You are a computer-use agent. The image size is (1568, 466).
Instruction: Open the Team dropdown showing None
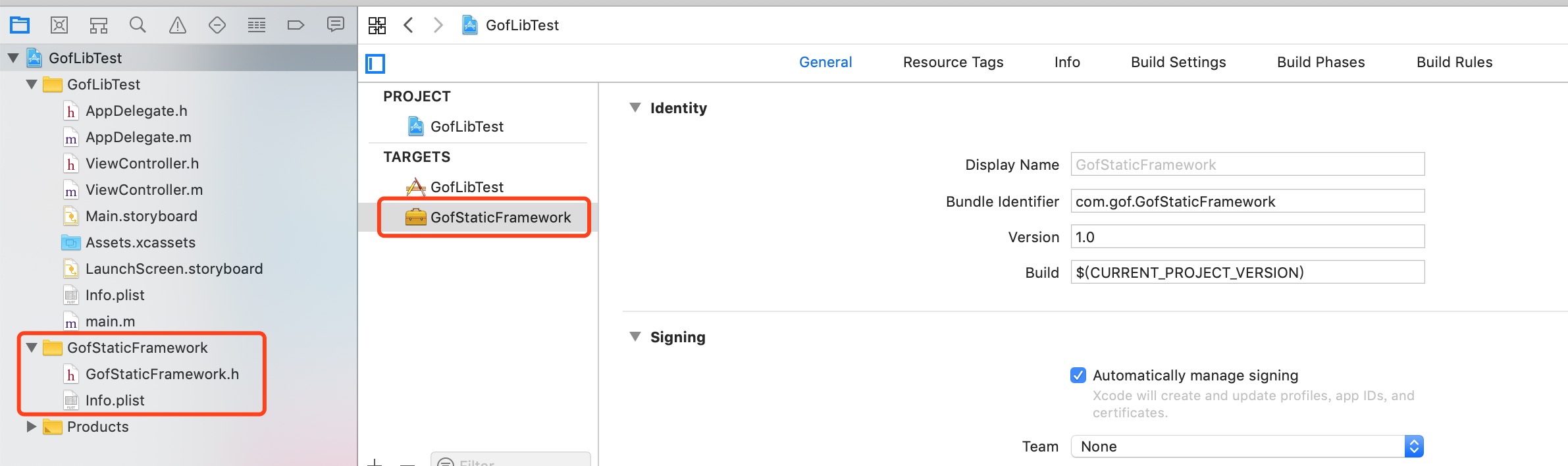pos(1247,446)
